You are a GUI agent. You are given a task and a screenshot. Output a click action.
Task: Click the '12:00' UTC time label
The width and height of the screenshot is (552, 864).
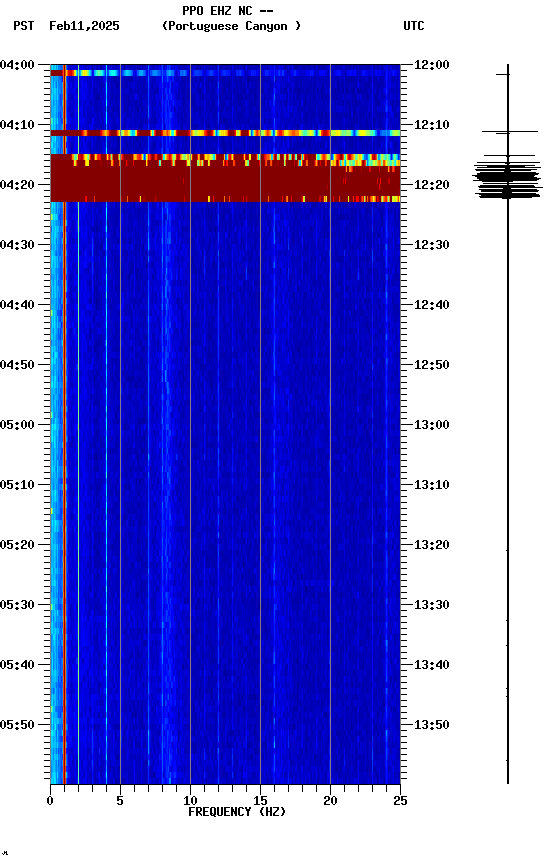pos(432,65)
